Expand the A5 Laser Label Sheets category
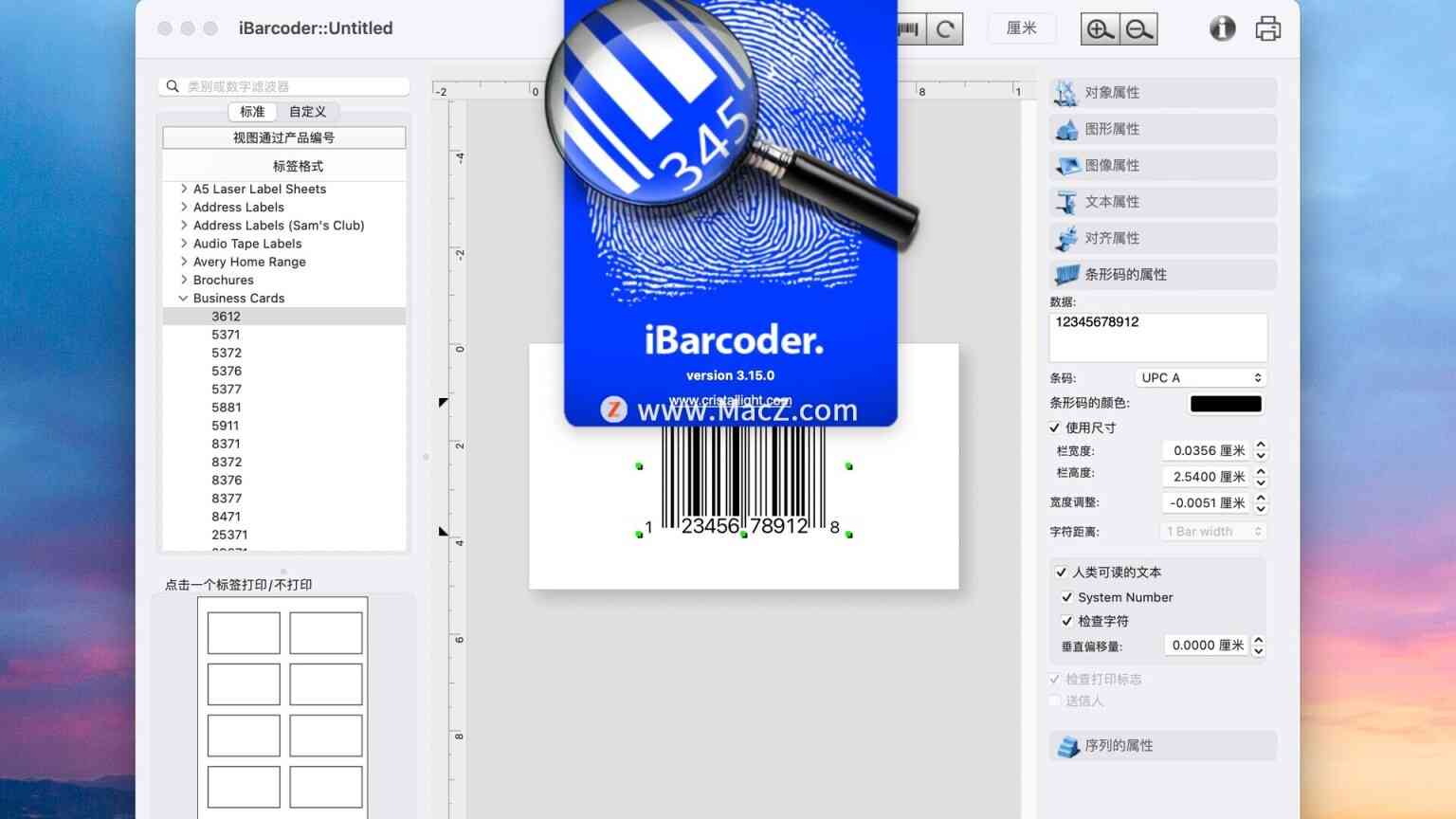This screenshot has width=1456, height=819. point(184,189)
